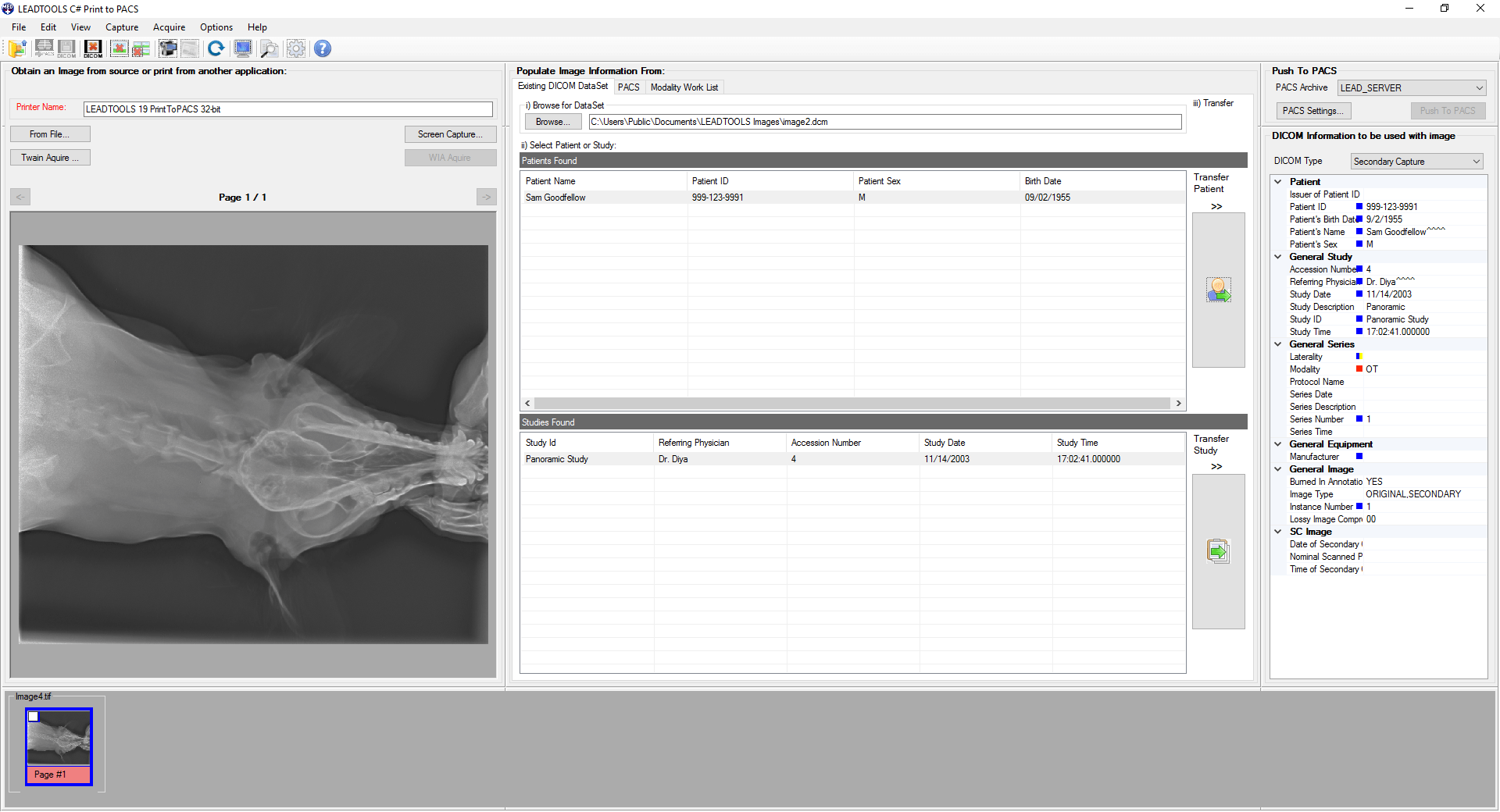Image resolution: width=1500 pixels, height=812 pixels.
Task: Click the Browse button for the DataSet
Action: [552, 122]
